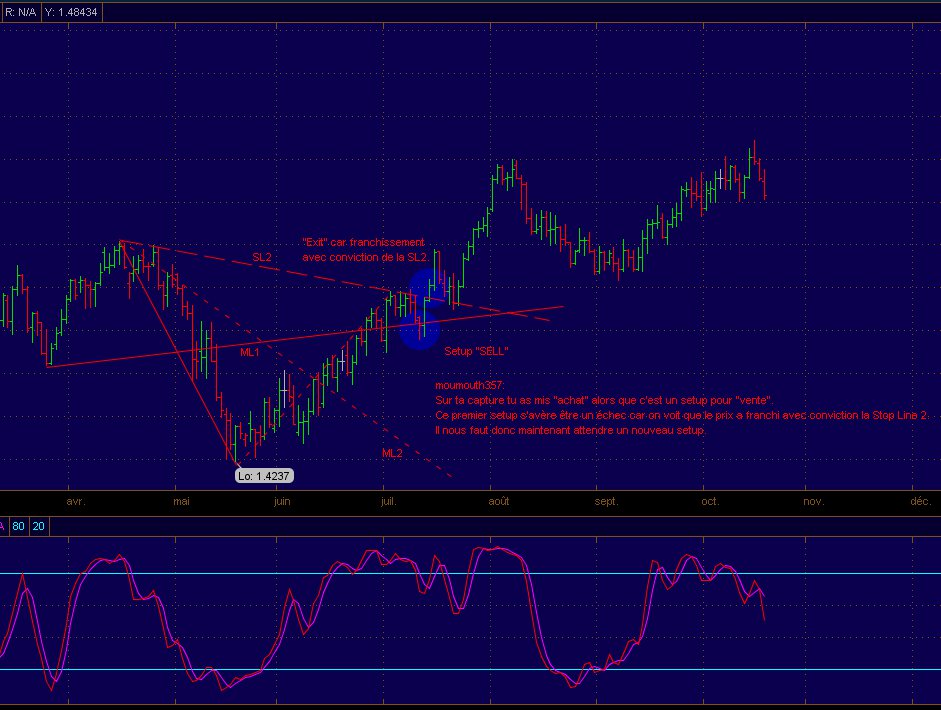This screenshot has height=710, width=941.
Task: Select the 80 indicator level tag
Action: click(x=19, y=525)
